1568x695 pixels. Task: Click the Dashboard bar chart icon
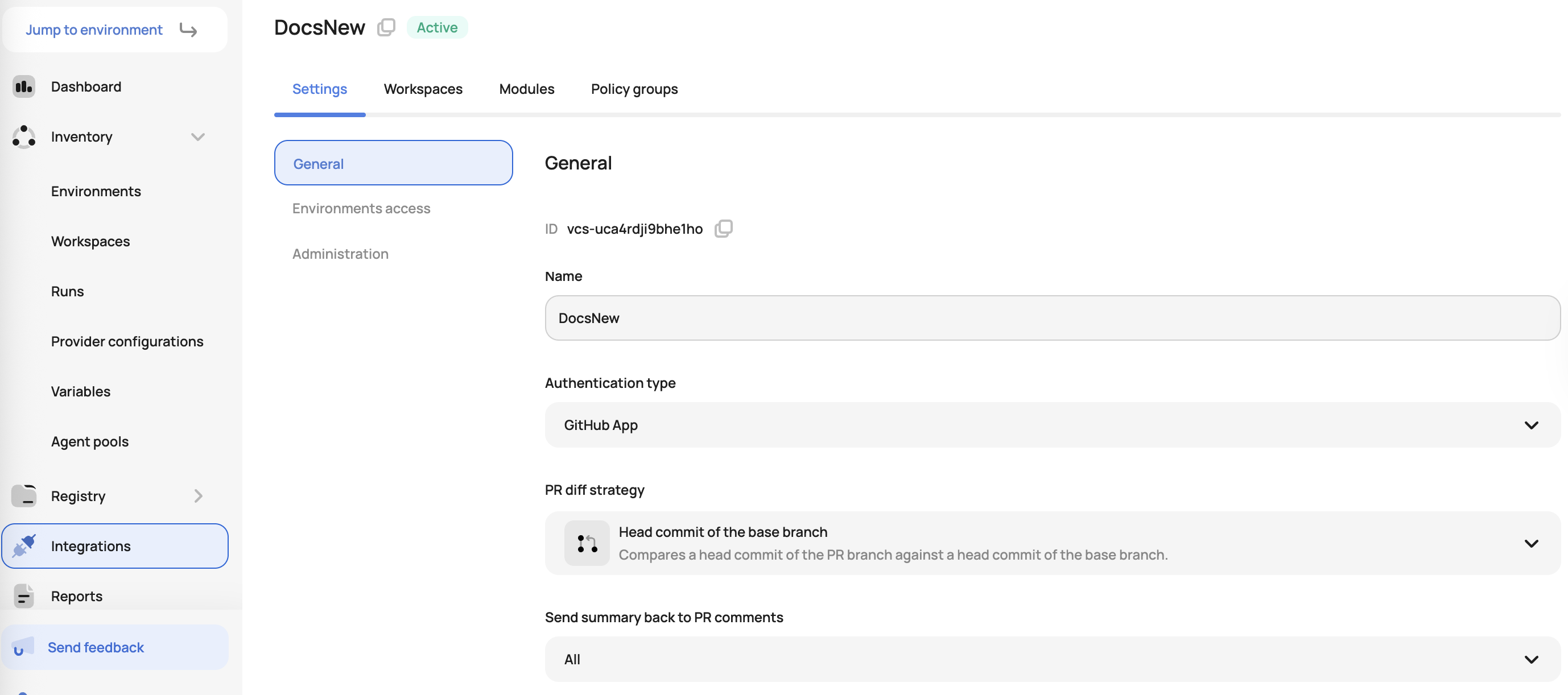point(24,86)
